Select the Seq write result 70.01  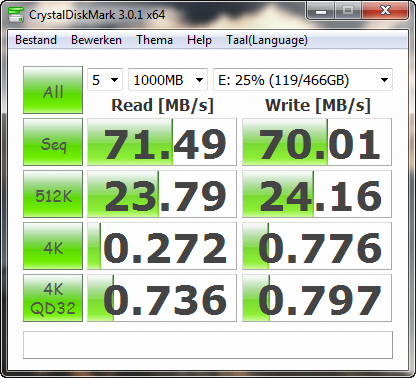(x=317, y=142)
